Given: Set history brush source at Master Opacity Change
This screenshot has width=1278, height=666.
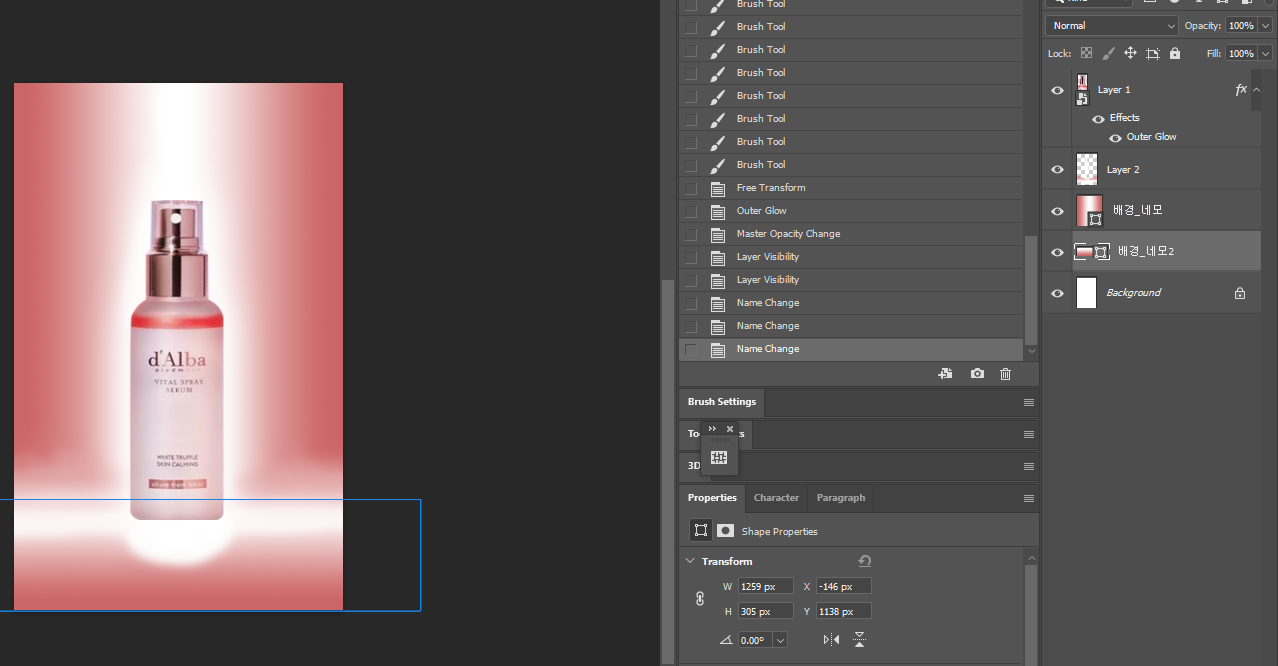Looking at the screenshot, I should tap(691, 234).
